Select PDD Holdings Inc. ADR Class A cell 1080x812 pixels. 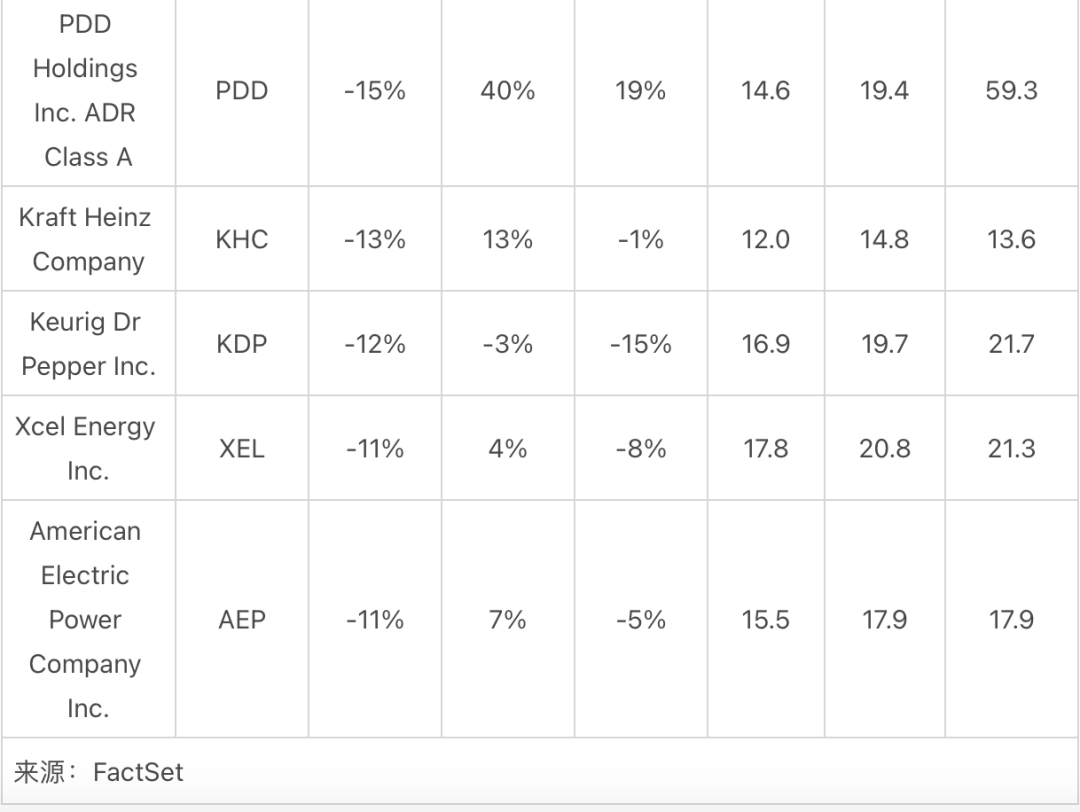[88, 91]
